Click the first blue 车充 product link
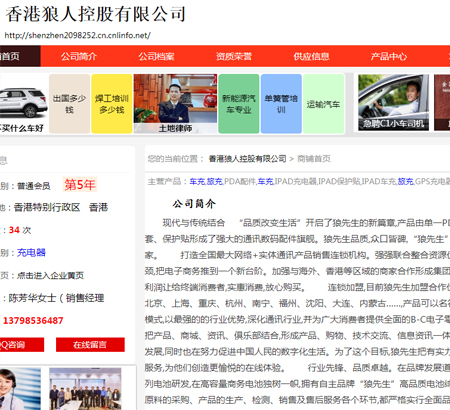 coord(197,181)
